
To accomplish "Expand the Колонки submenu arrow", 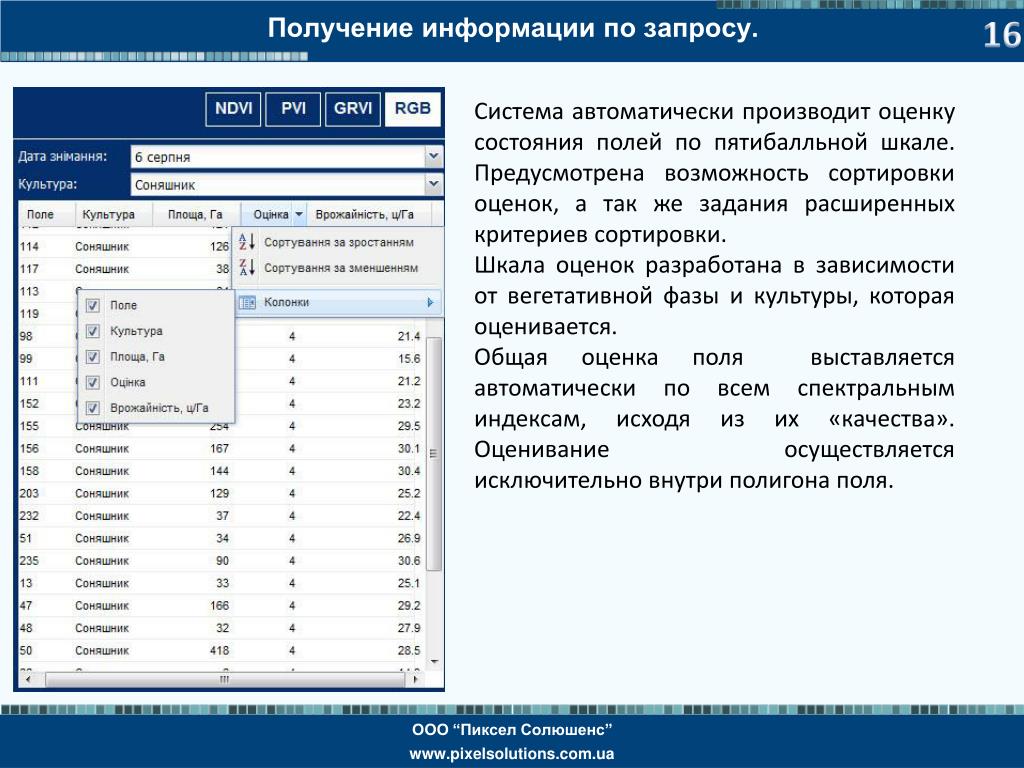I will (x=430, y=302).
